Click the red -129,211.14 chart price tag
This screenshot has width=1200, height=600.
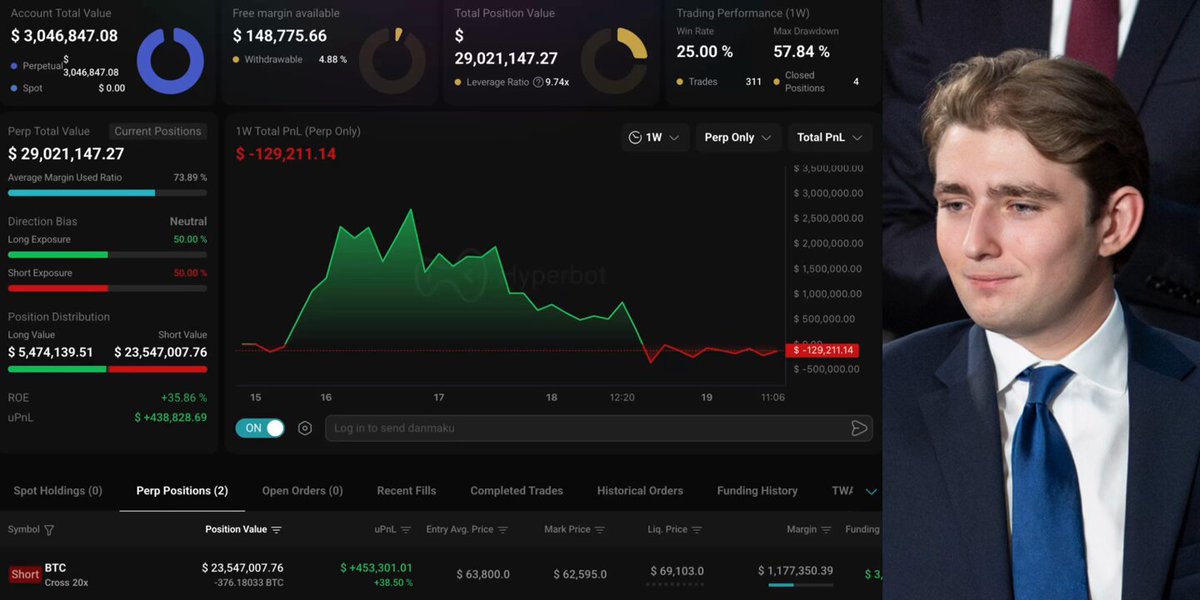822,350
